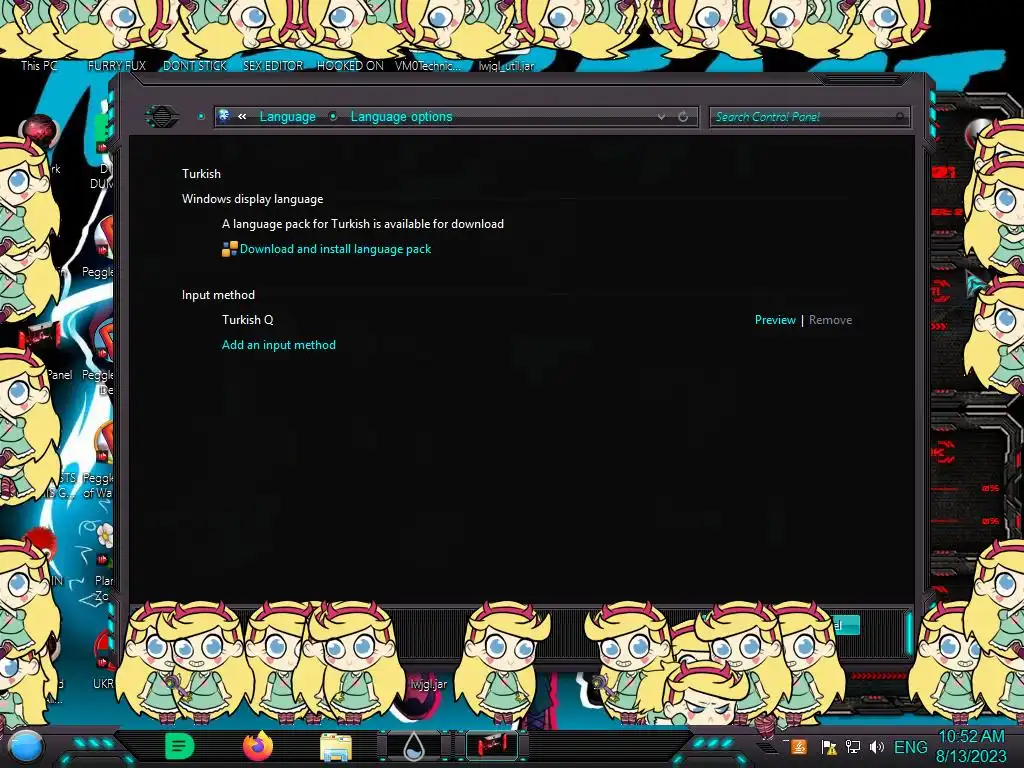
Task: Preview the Turkish Q input method
Action: 775,320
